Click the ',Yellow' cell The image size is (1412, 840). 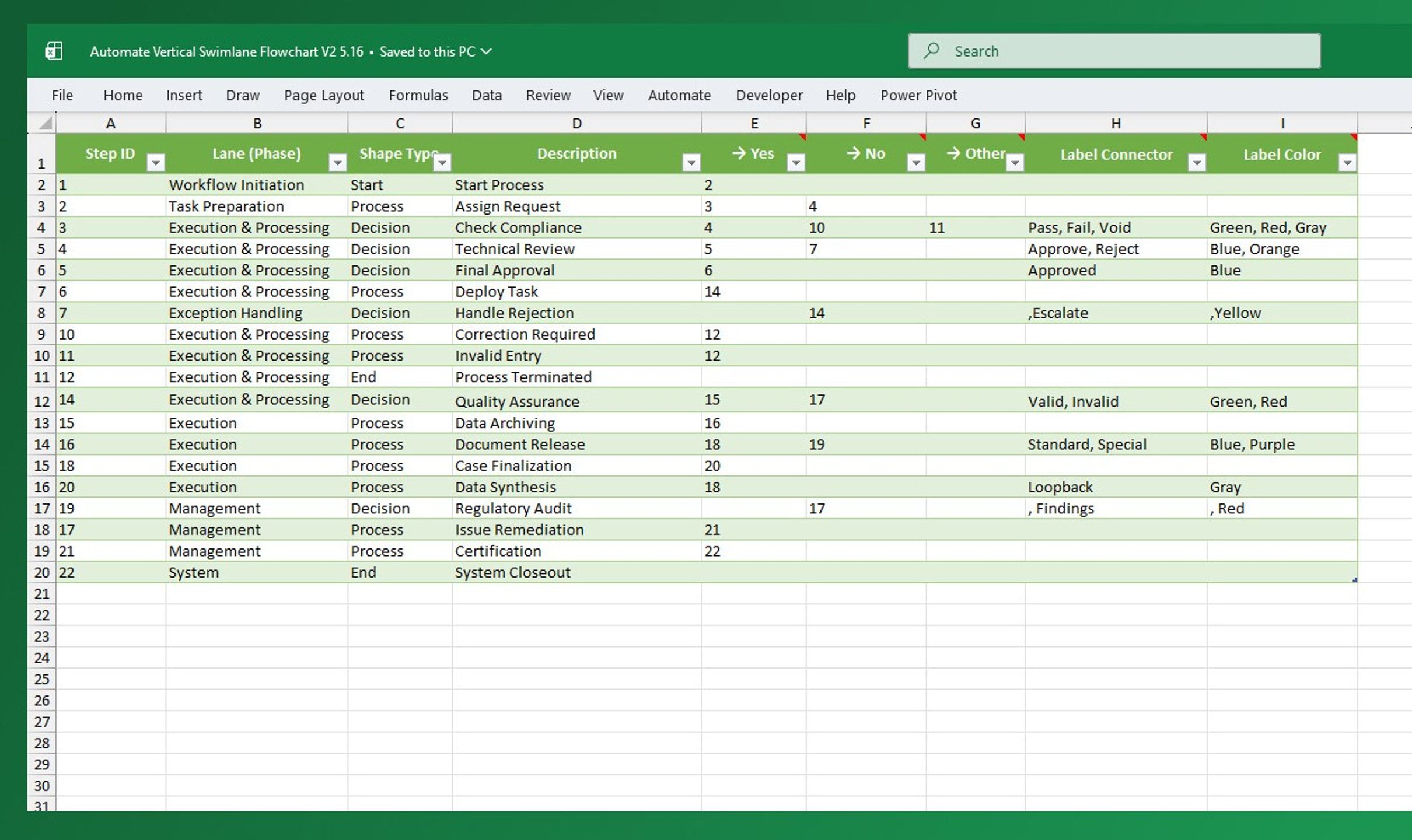[1282, 313]
